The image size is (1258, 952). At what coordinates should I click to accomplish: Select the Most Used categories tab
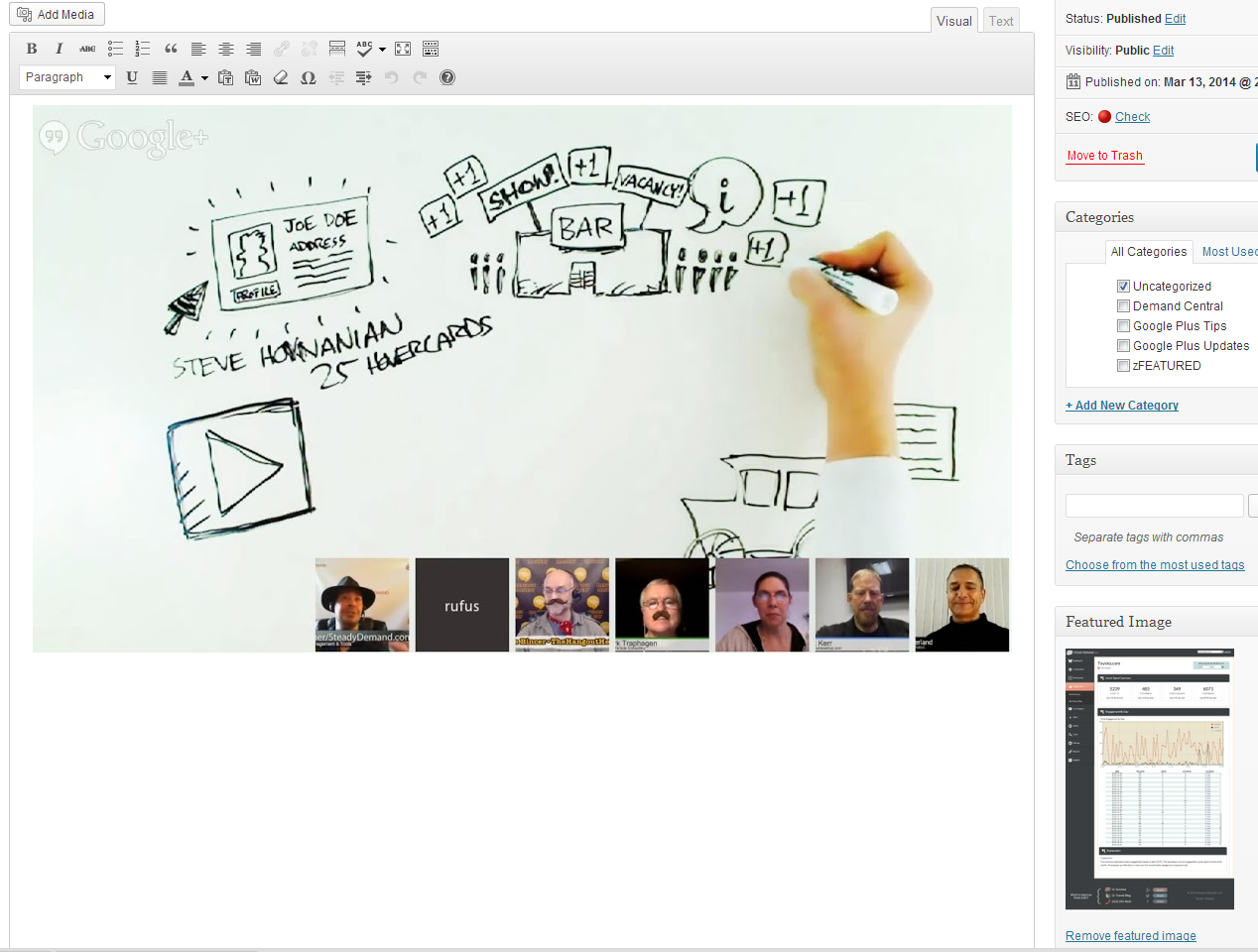coord(1228,252)
